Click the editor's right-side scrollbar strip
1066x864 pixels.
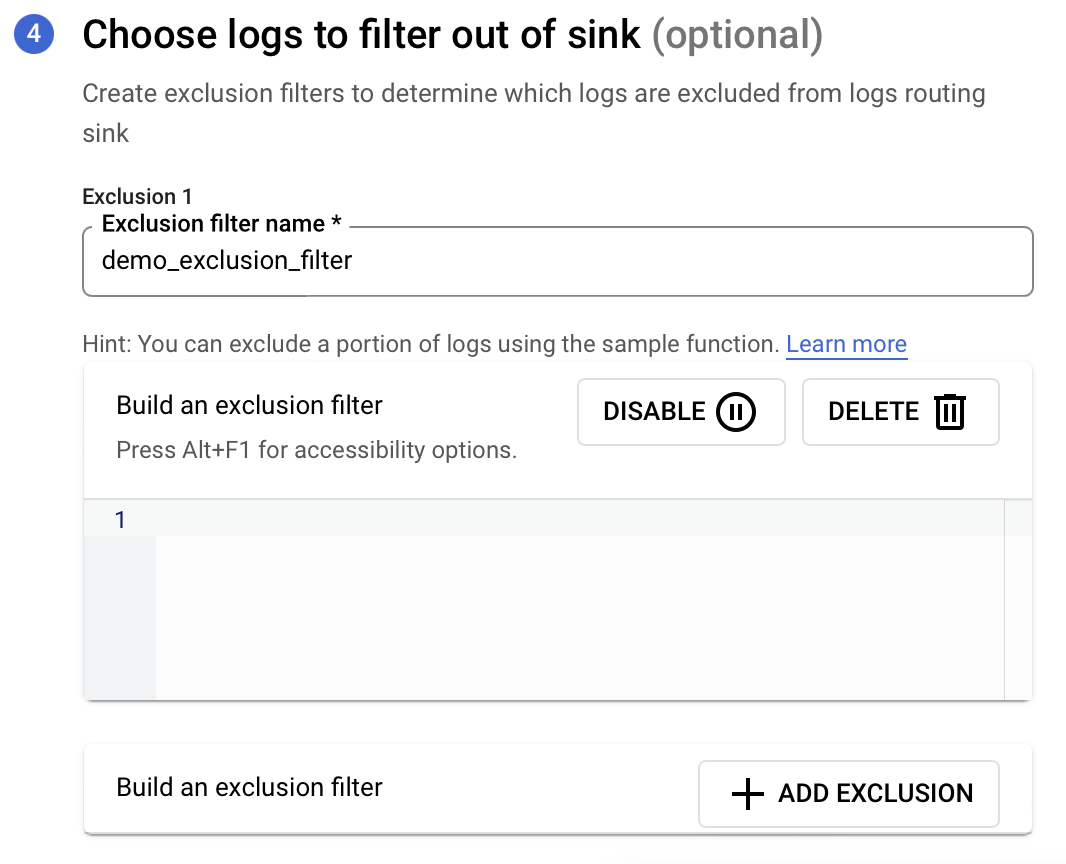[x=1018, y=600]
